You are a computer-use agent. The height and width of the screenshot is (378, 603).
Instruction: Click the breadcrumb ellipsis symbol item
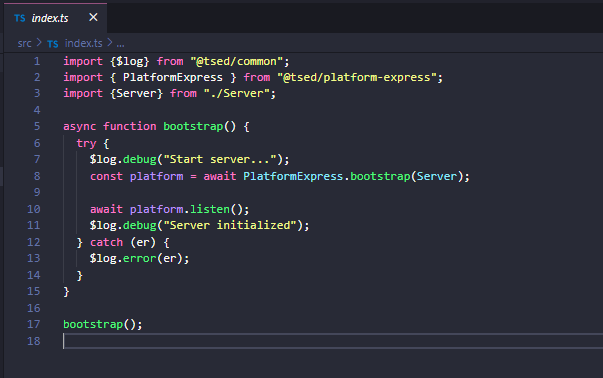[x=120, y=44]
